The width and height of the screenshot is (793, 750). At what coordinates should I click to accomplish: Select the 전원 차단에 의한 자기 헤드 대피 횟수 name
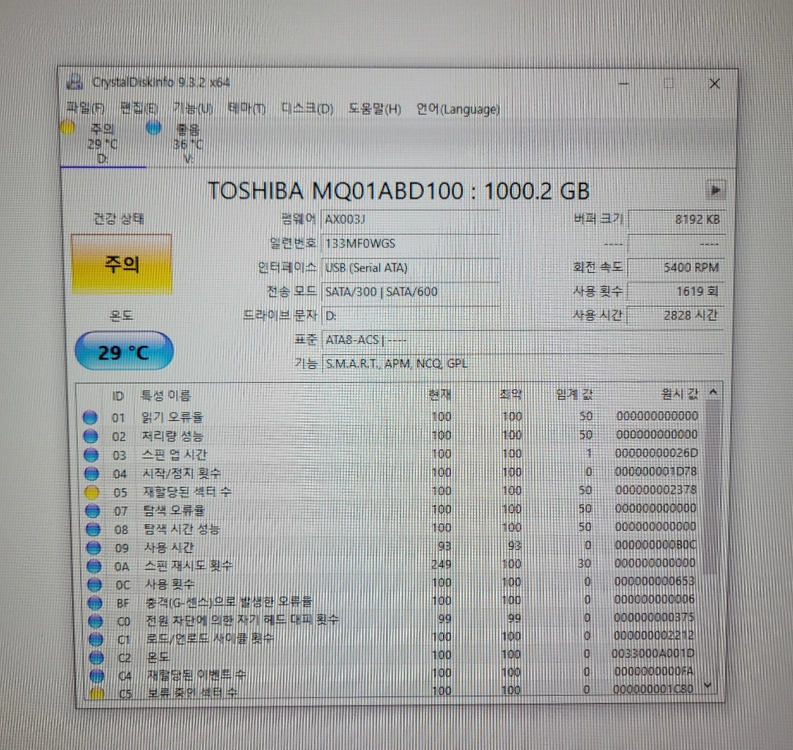242,620
